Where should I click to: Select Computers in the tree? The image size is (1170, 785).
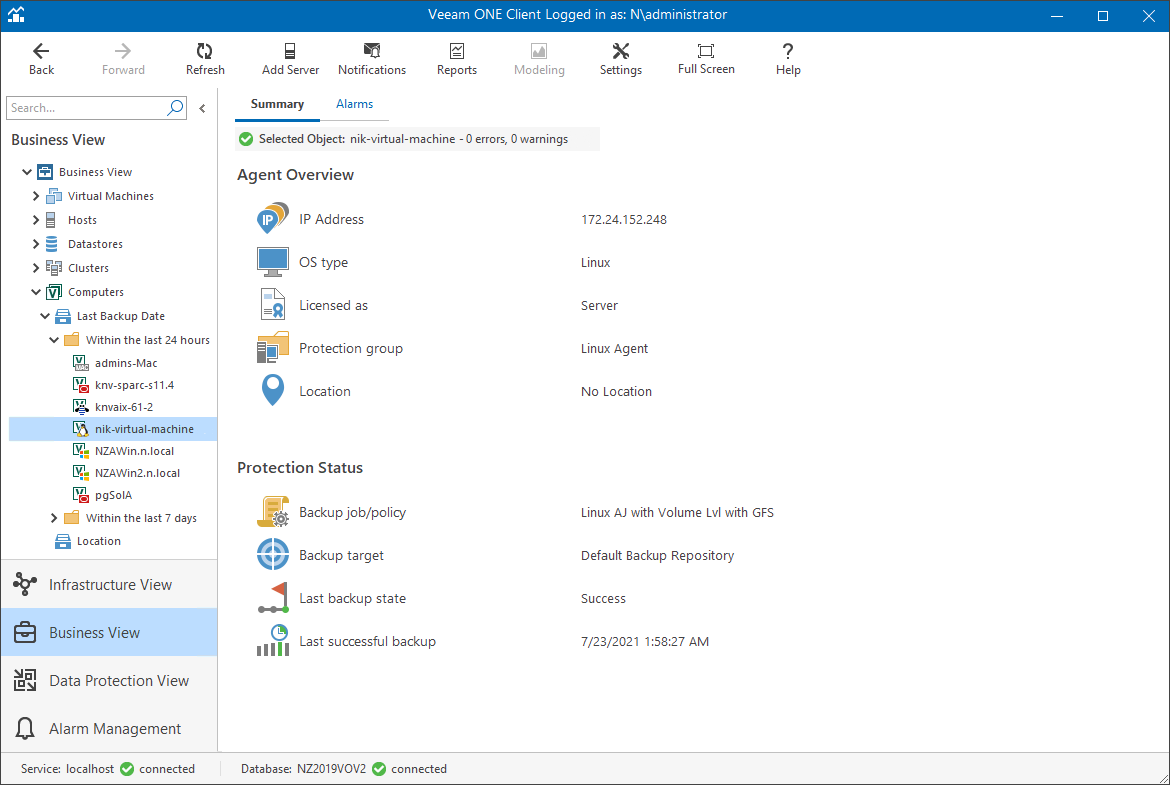tap(96, 292)
